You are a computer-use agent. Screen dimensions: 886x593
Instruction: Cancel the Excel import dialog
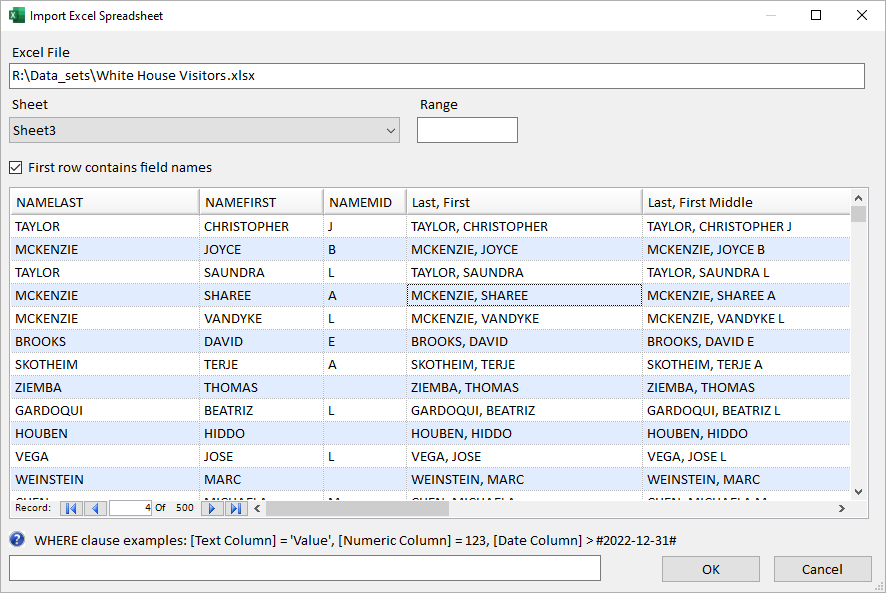[822, 568]
